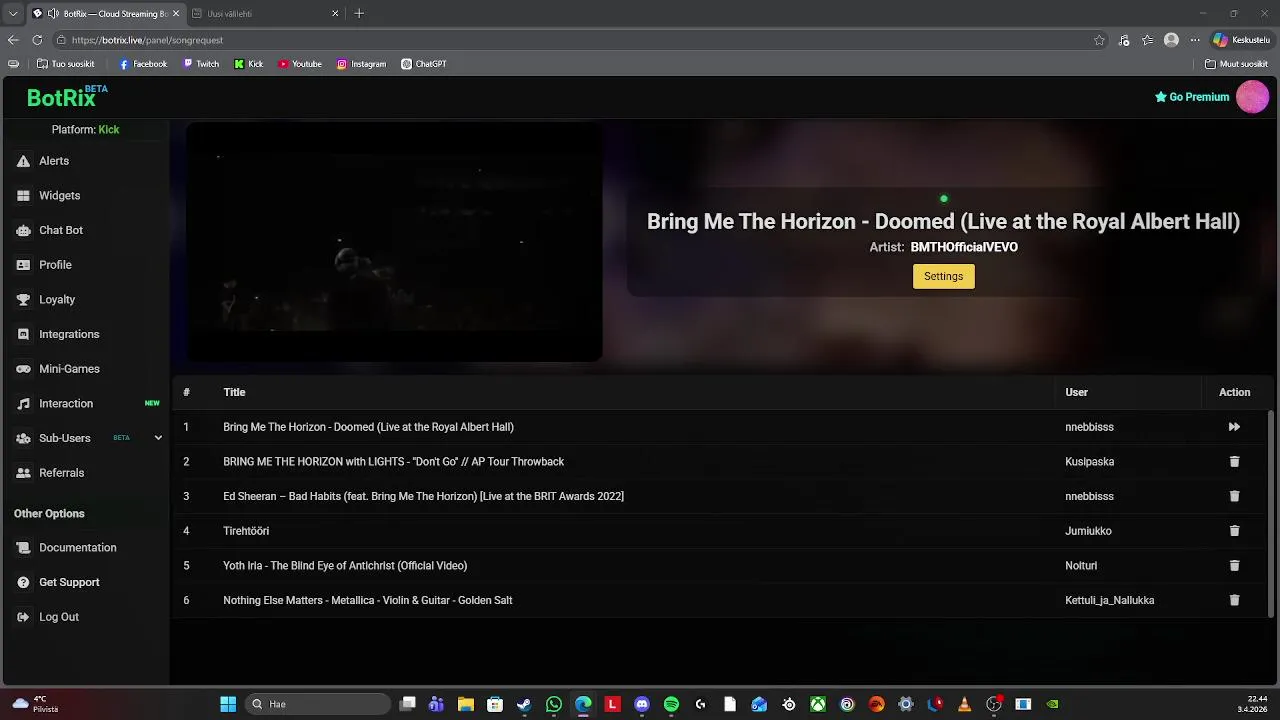Open WhatsApp from the taskbar
1280x720 pixels.
click(554, 704)
